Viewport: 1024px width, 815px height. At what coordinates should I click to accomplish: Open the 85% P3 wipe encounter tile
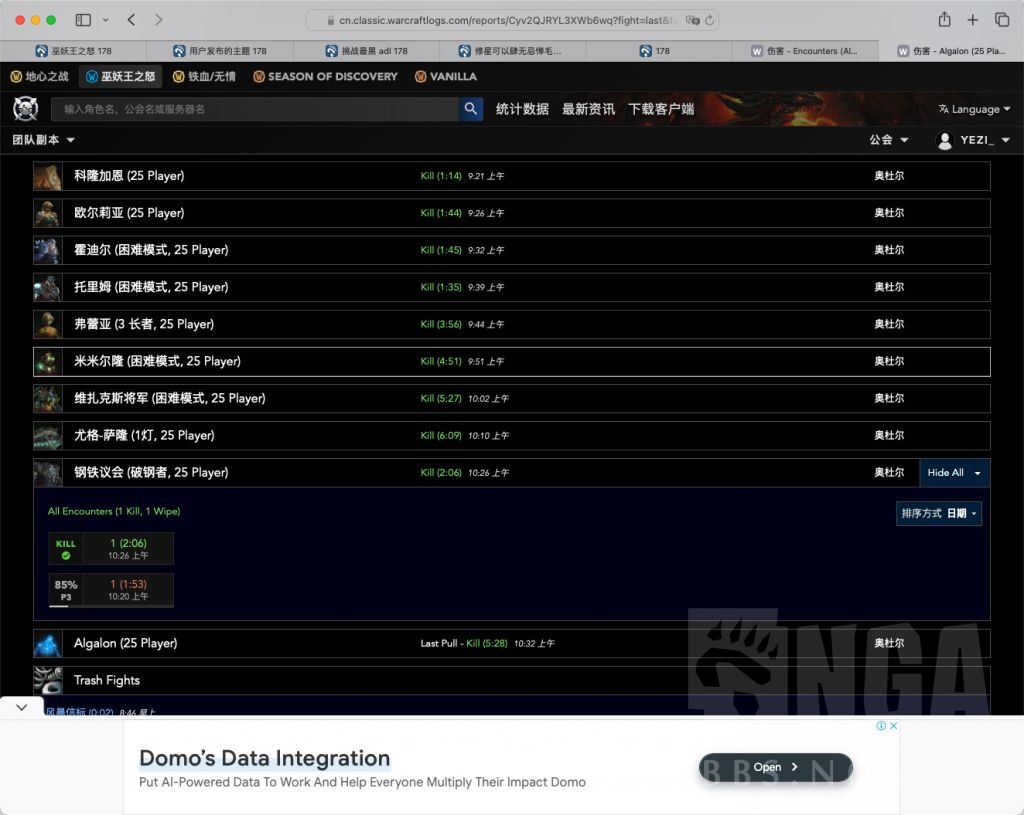pos(111,590)
